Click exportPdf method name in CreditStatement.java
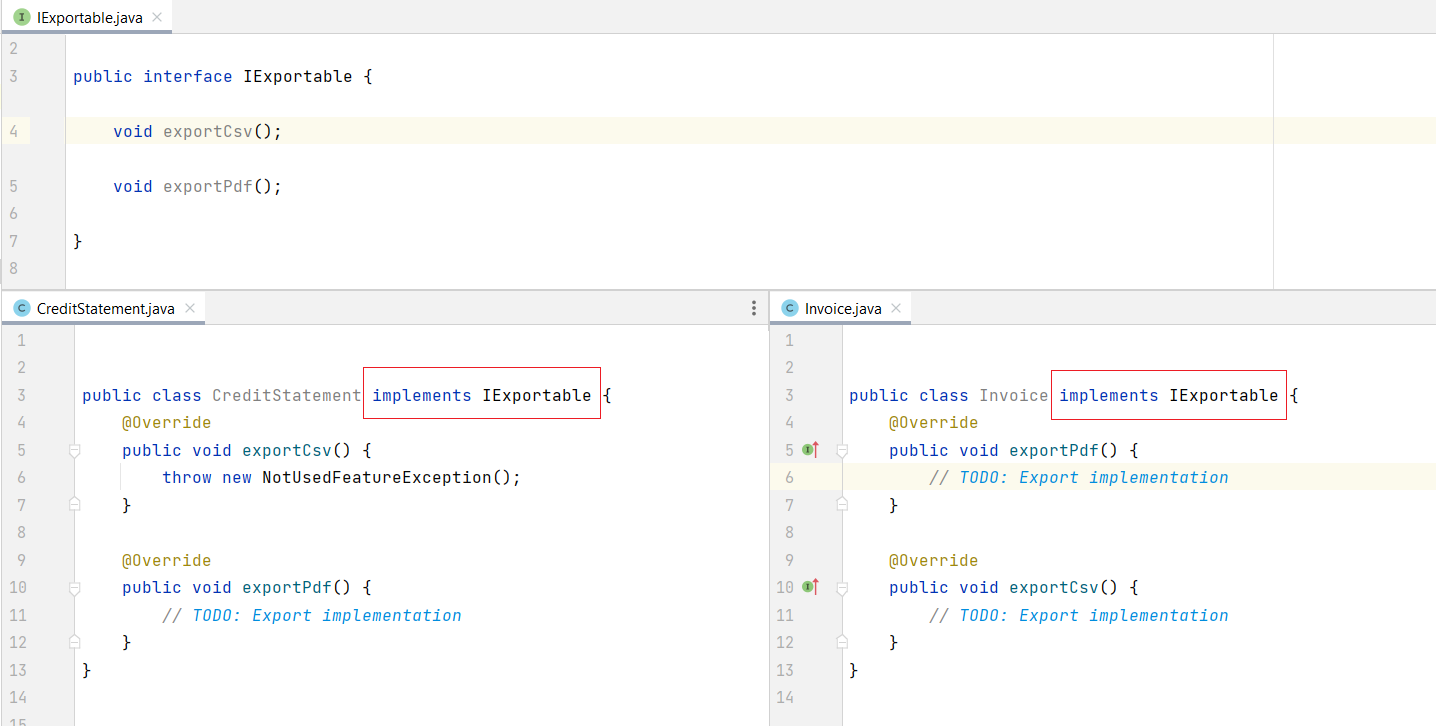Viewport: 1436px width, 726px height. [287, 587]
